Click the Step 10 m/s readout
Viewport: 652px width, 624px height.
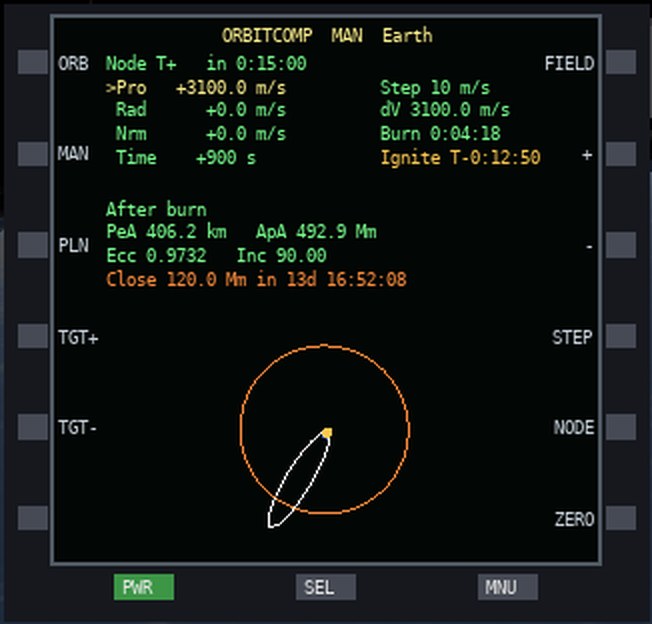[435, 88]
